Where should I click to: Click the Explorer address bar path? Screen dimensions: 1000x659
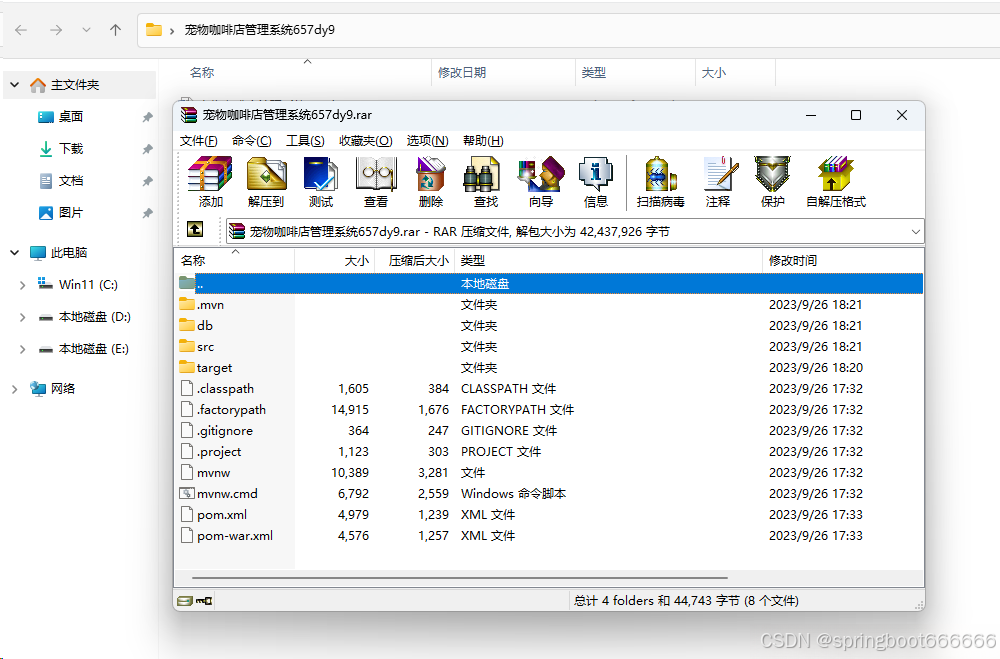259,30
